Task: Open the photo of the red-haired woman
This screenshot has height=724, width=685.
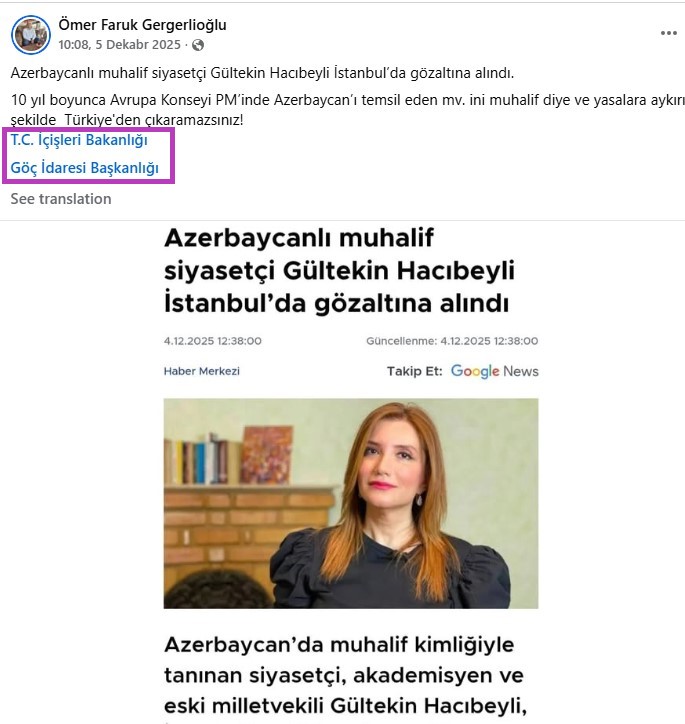Action: tap(351, 503)
